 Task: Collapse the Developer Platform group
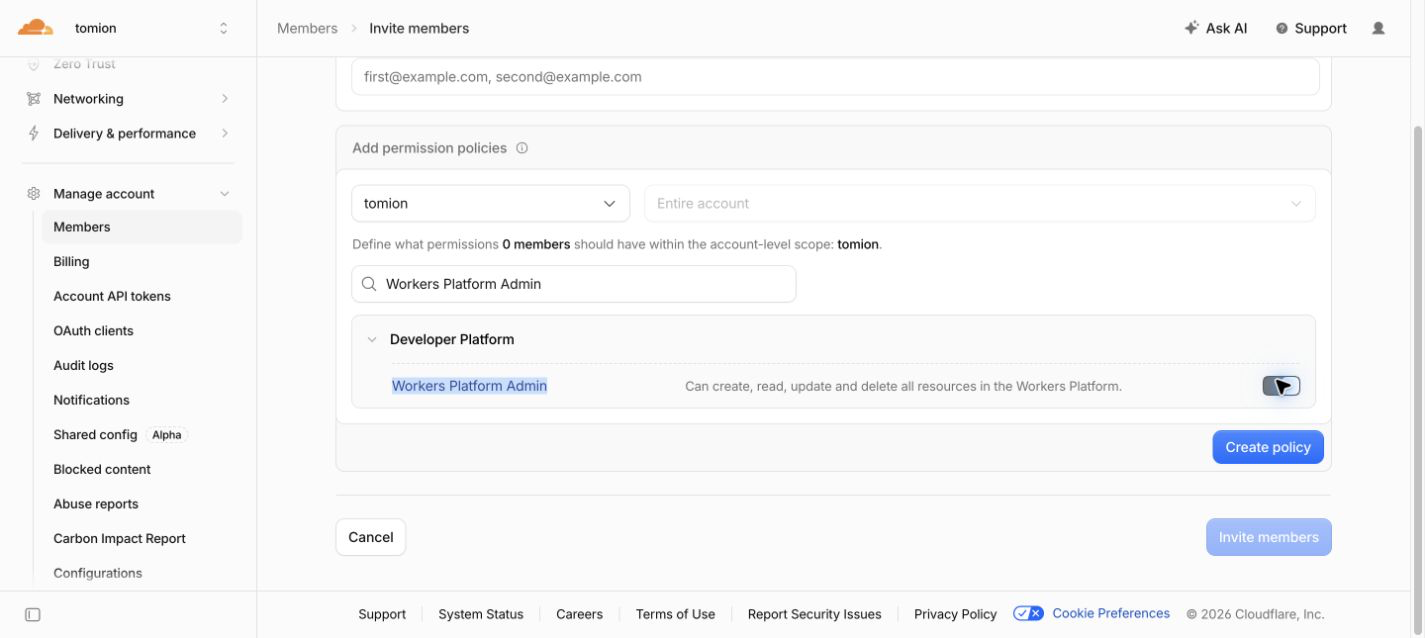click(372, 340)
